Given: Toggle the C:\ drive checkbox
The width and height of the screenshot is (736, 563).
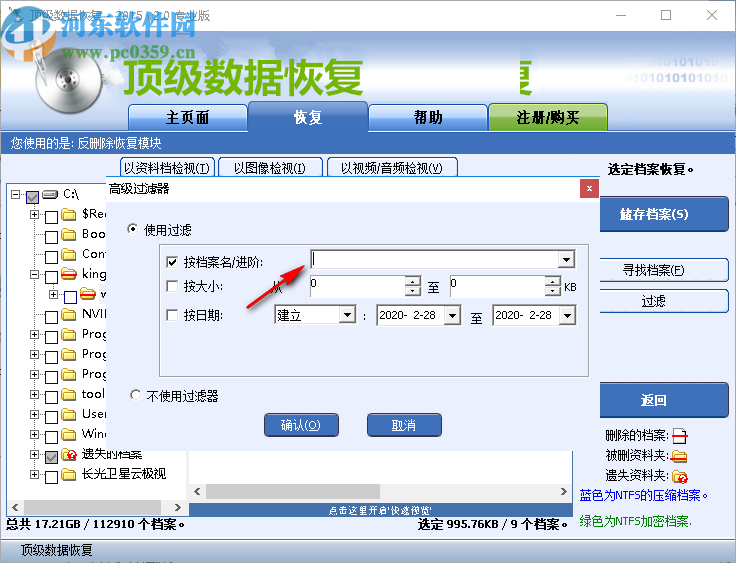Looking at the screenshot, I should (32, 196).
